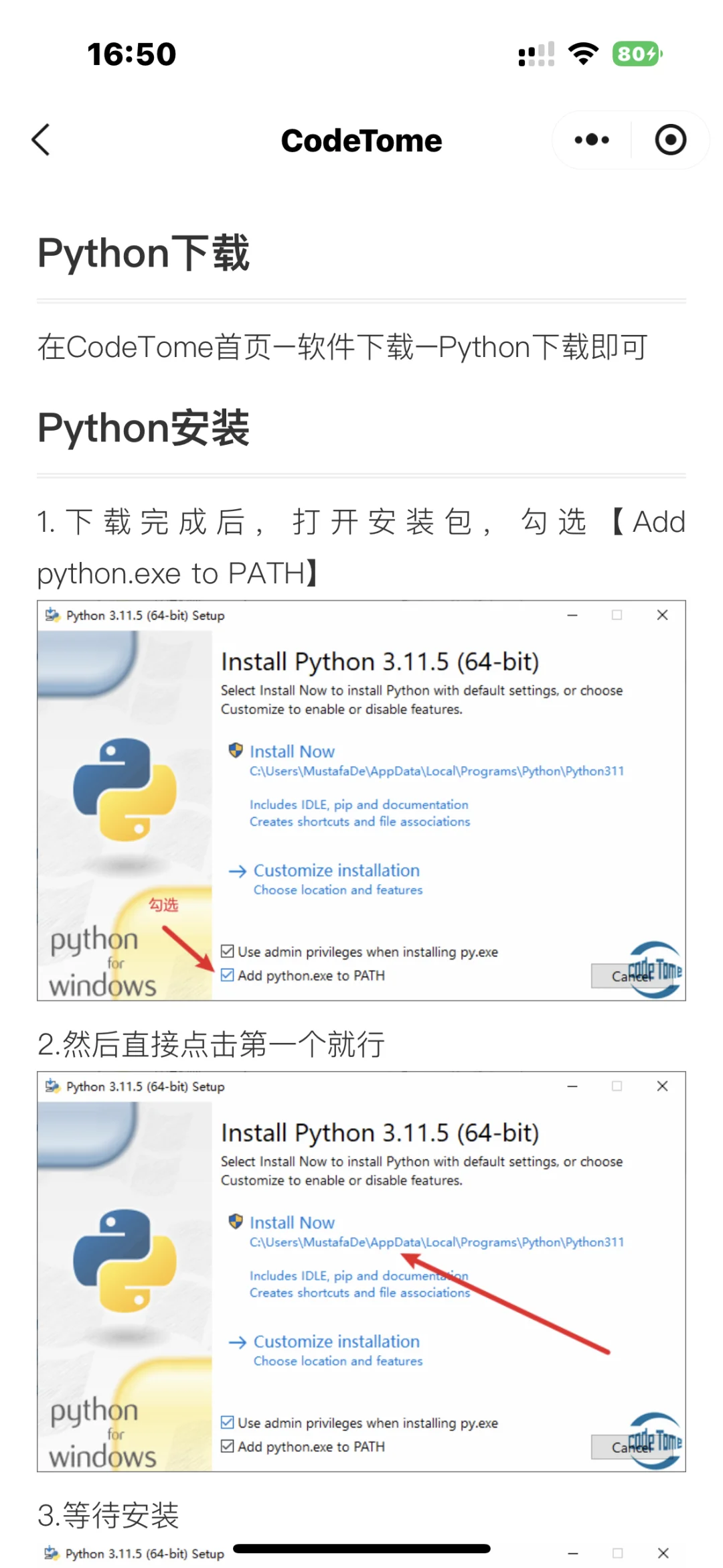Tap the Python安装 heading
This screenshot has height=1568, width=723.
(x=143, y=428)
